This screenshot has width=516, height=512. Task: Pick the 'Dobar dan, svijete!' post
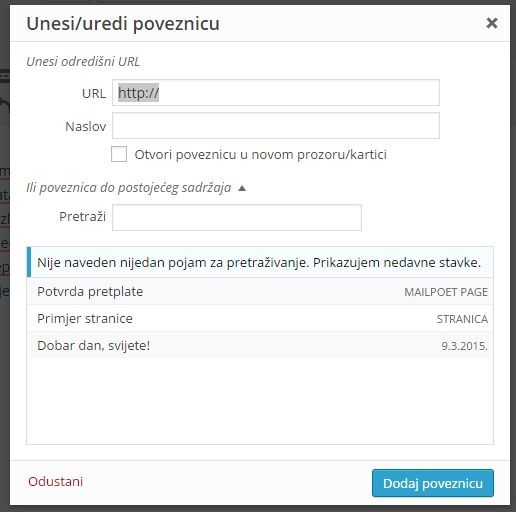point(260,345)
